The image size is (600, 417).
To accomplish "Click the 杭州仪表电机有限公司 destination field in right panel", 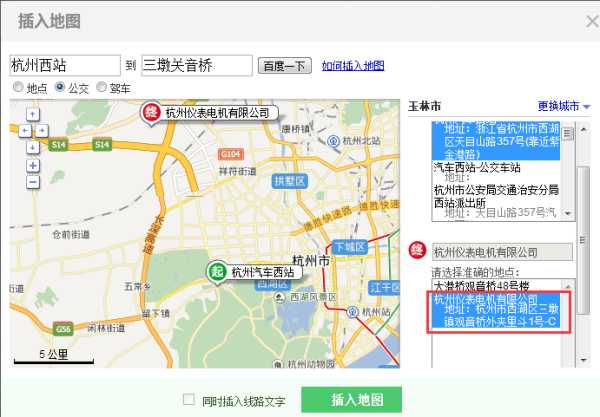I will [x=502, y=252].
